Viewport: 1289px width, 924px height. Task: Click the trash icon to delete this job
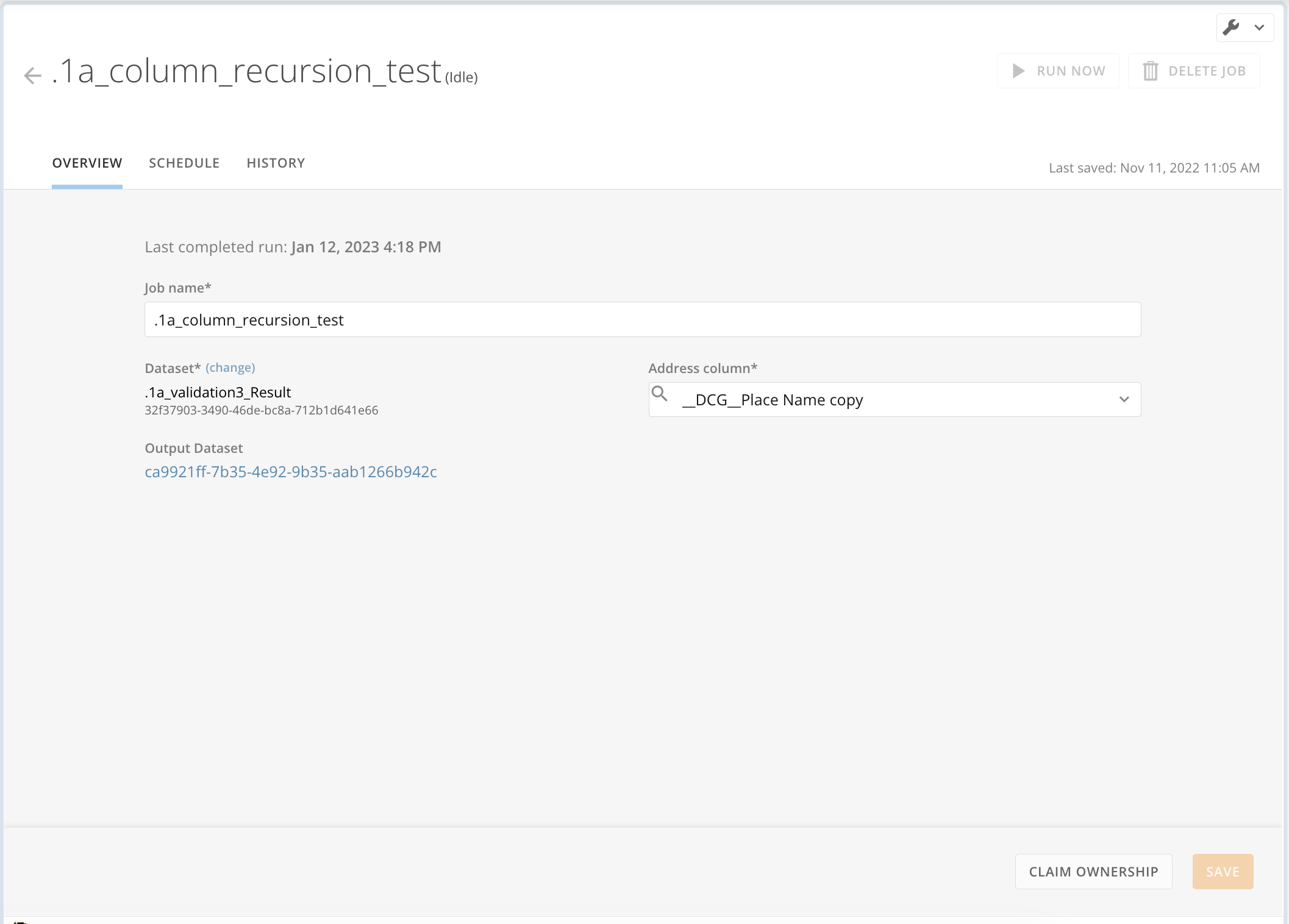pyautogui.click(x=1151, y=70)
